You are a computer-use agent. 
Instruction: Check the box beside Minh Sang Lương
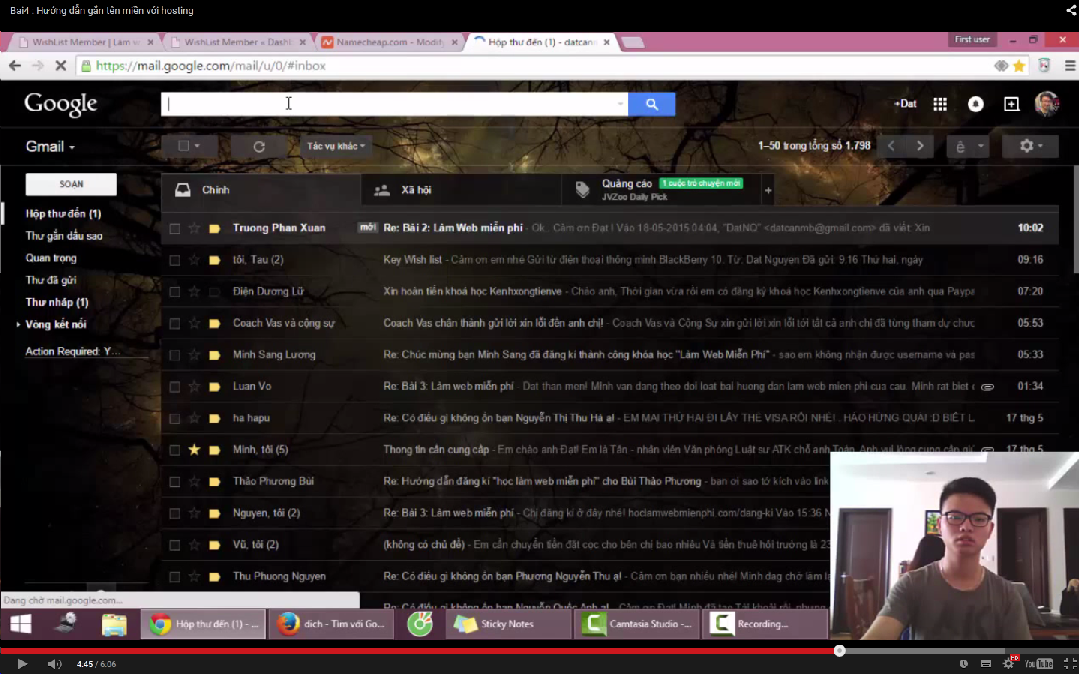tap(175, 355)
